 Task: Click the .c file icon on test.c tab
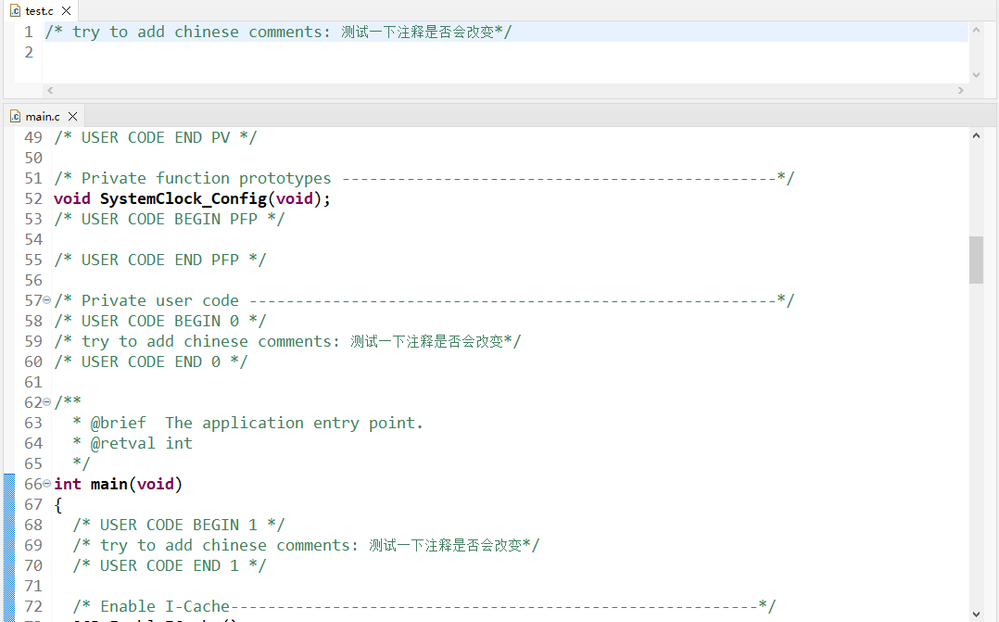tap(16, 11)
